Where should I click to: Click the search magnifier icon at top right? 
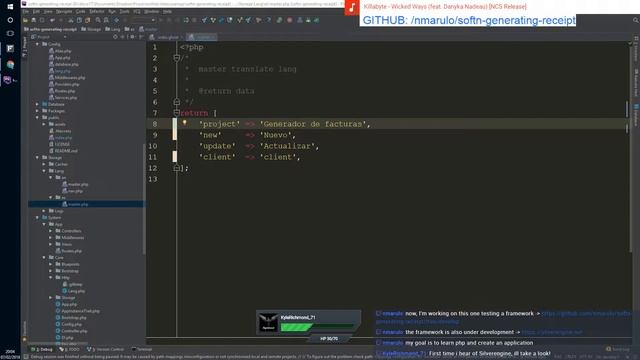tap(636, 20)
